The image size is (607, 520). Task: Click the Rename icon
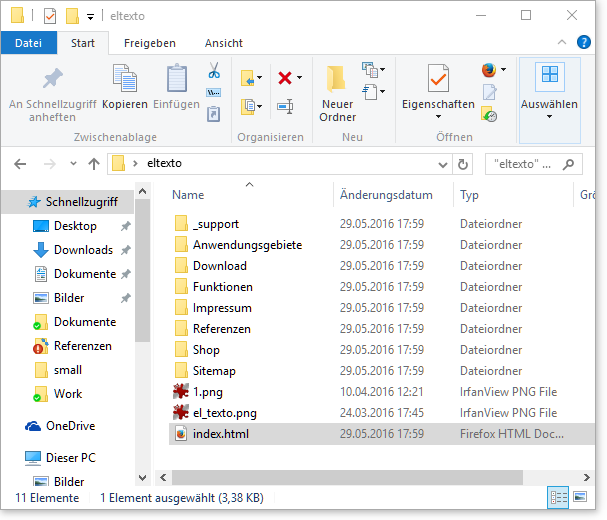[x=285, y=106]
